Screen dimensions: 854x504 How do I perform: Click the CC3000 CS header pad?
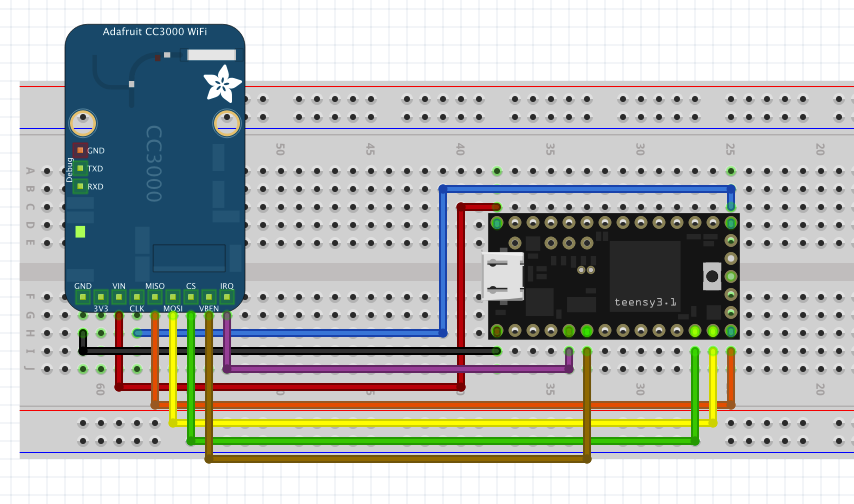coord(191,297)
